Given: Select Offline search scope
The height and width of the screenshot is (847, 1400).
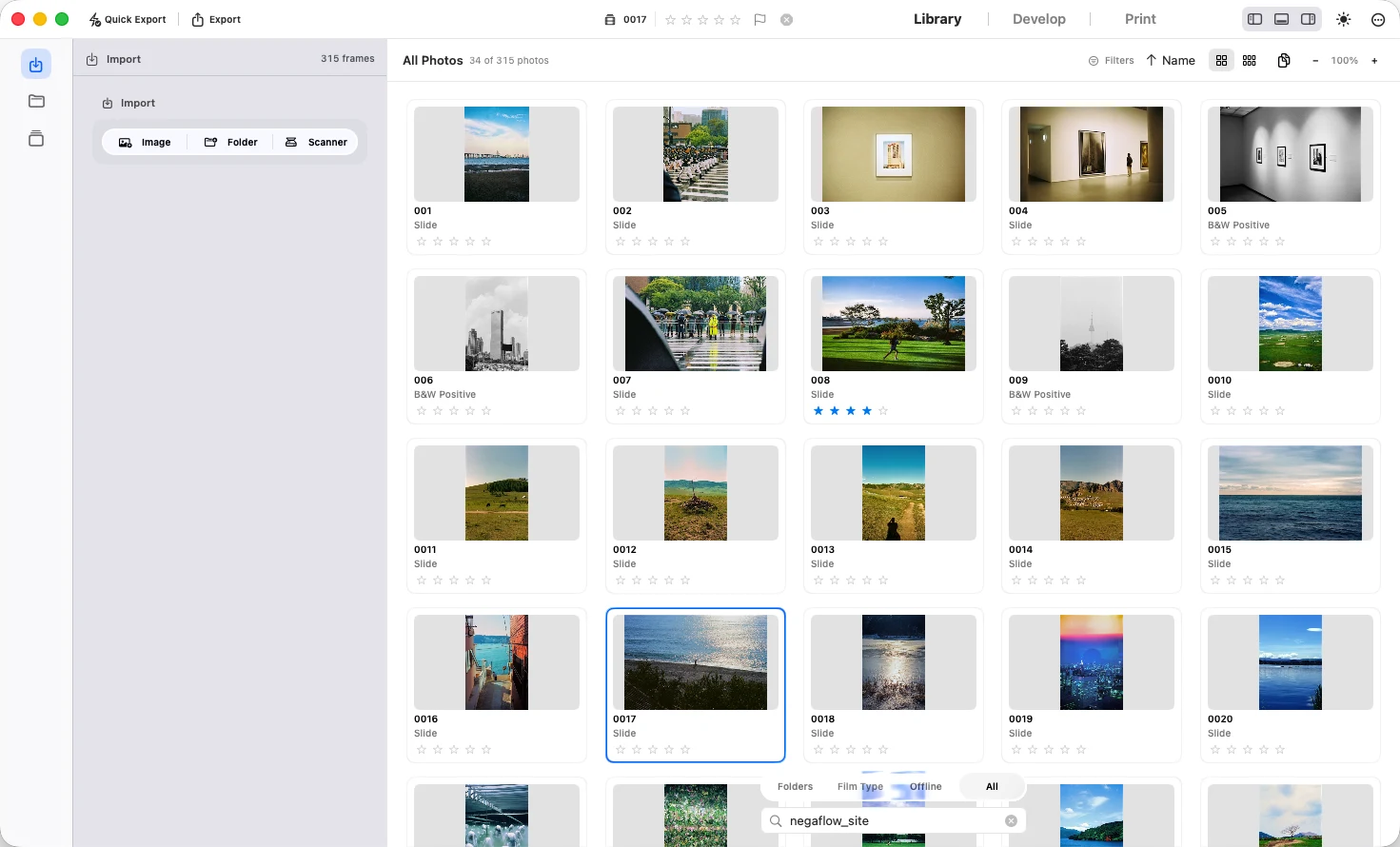Looking at the screenshot, I should pyautogui.click(x=926, y=786).
